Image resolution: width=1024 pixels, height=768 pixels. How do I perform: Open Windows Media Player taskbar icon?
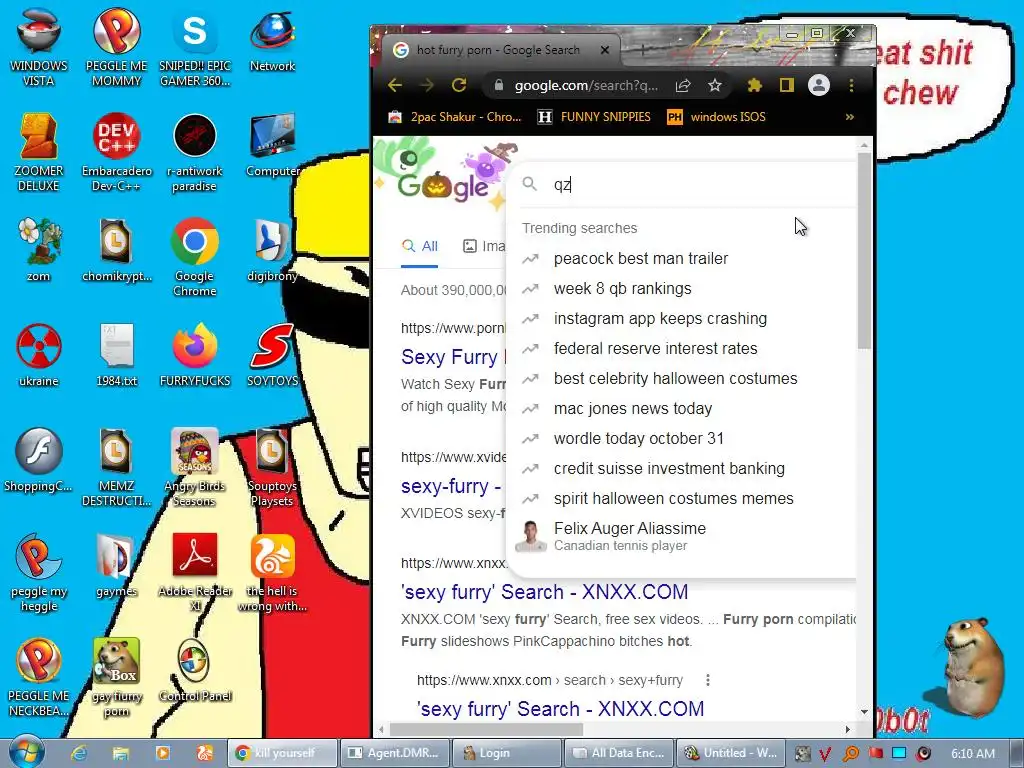tap(163, 753)
